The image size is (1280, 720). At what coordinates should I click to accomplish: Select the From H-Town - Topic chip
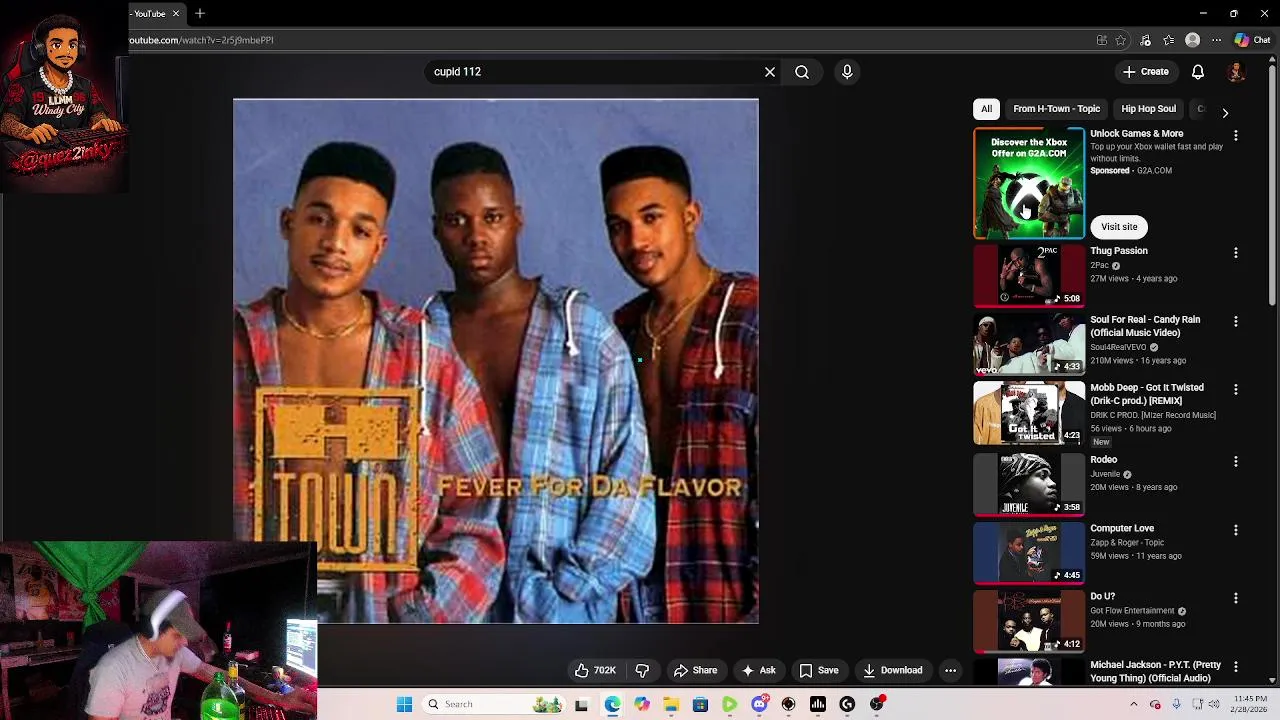[x=1056, y=109]
